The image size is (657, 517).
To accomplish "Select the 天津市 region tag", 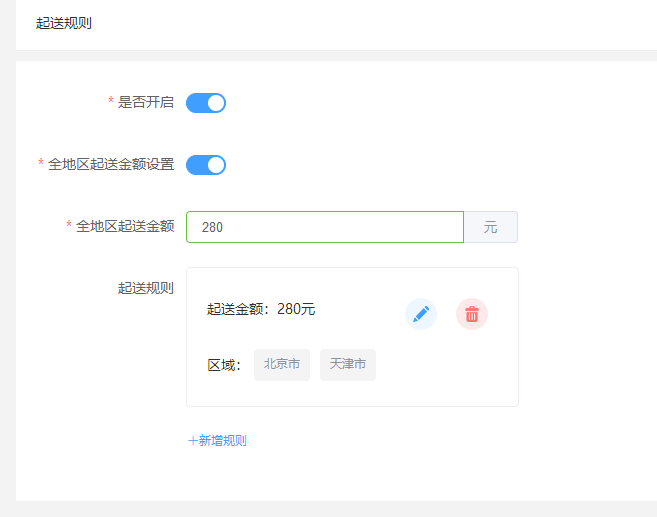I will 348,364.
